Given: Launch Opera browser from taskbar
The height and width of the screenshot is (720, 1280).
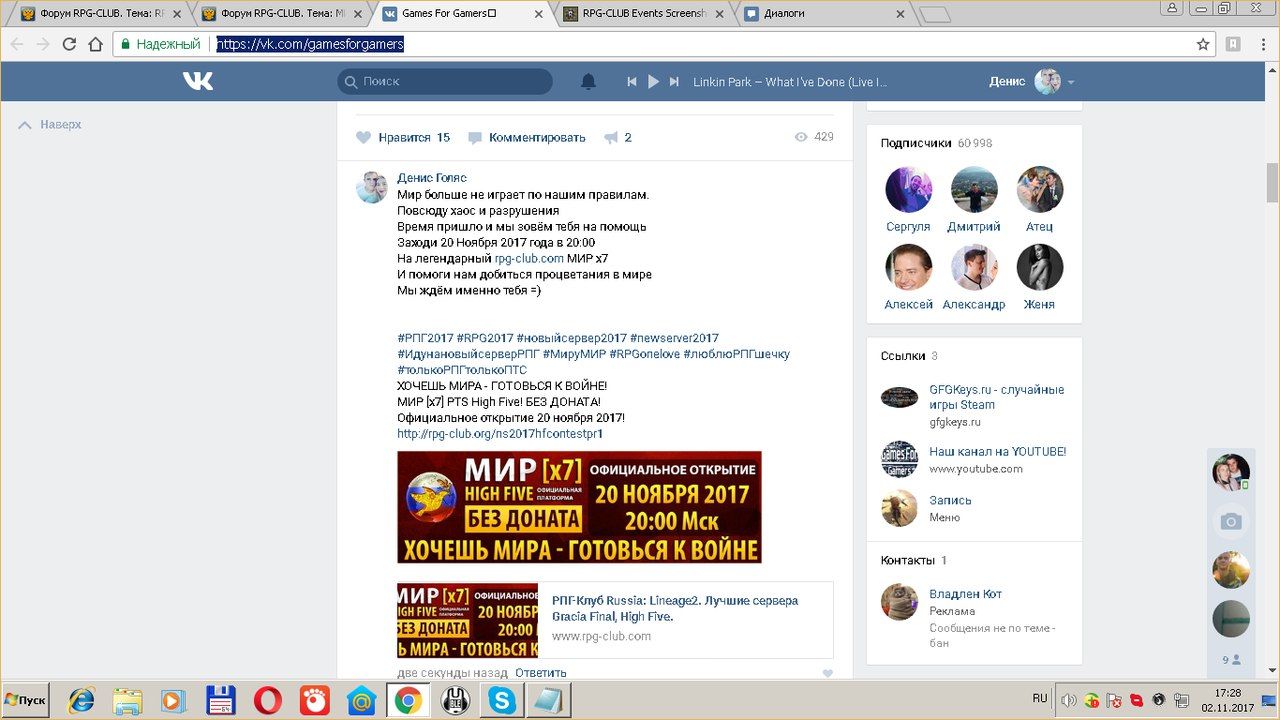Looking at the screenshot, I should tap(267, 700).
